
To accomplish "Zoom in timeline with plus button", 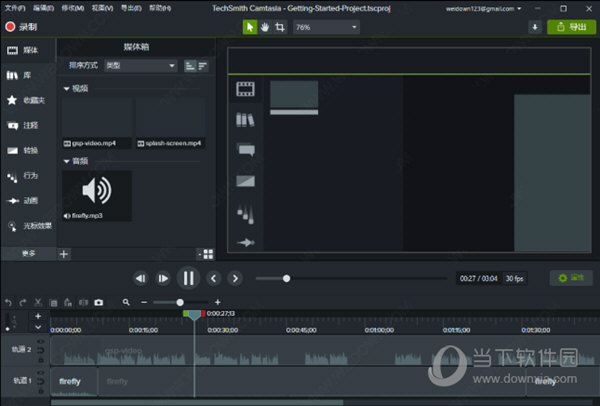I will tap(217, 302).
